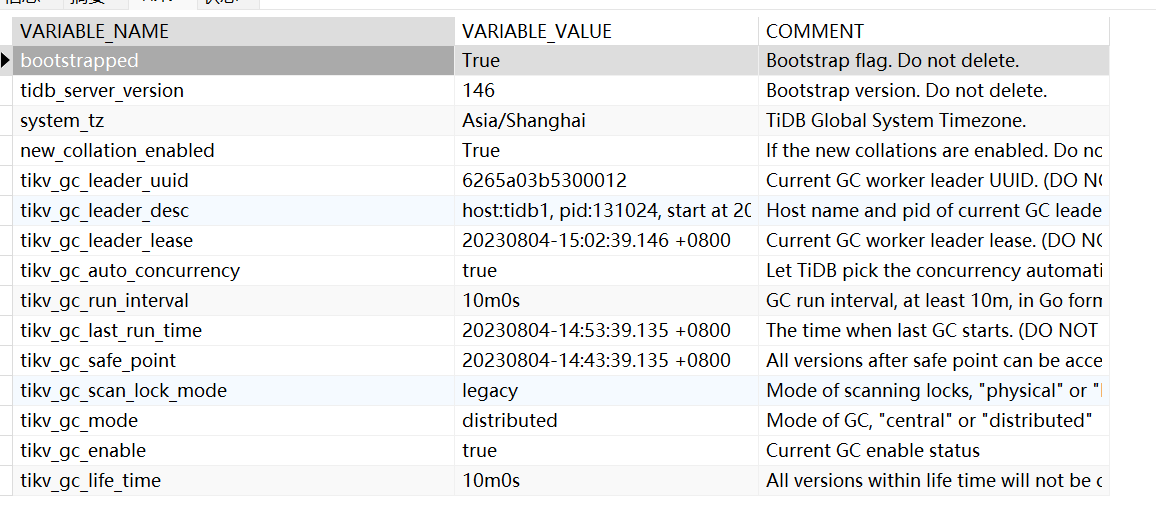Select the tikv_gc_safe_point timestamp value
Viewport: 1156px width, 511px height.
click(596, 361)
